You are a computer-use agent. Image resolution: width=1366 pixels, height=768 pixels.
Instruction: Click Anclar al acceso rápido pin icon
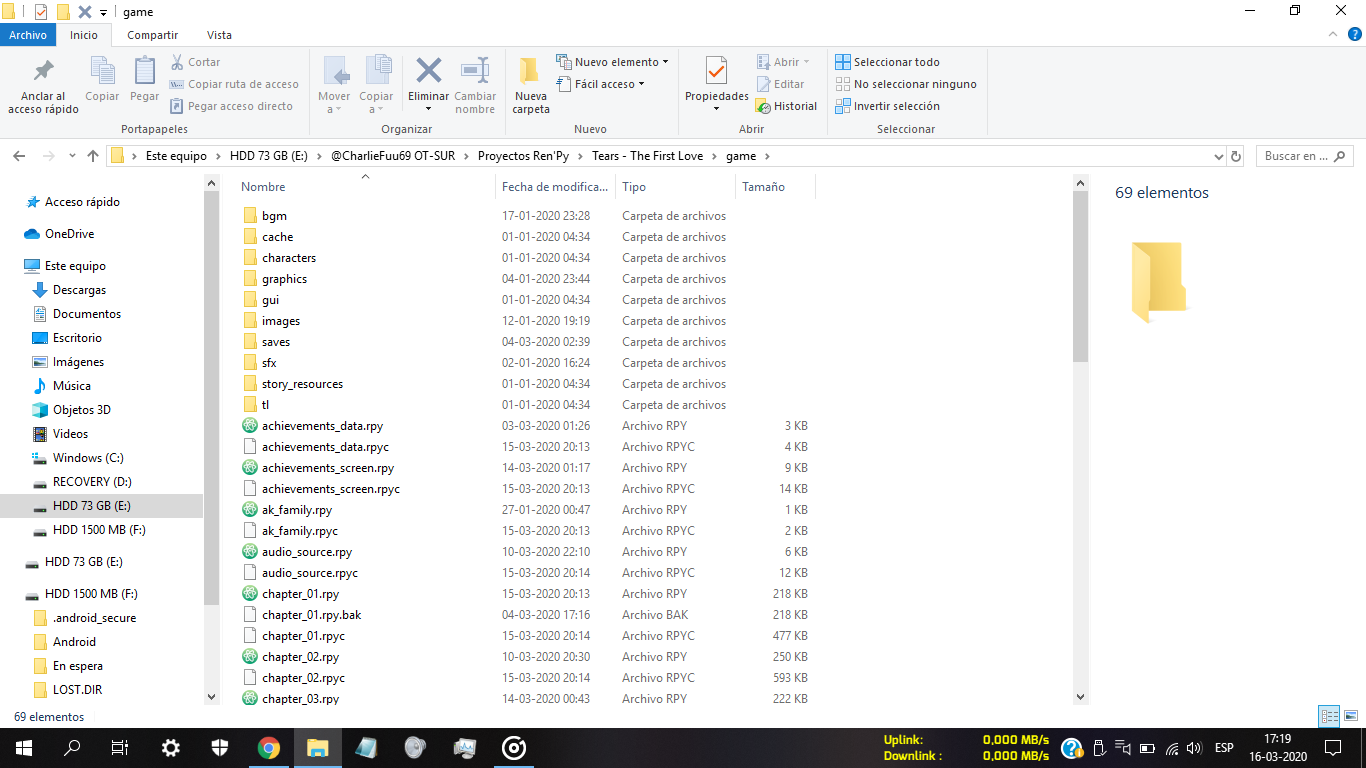[43, 72]
